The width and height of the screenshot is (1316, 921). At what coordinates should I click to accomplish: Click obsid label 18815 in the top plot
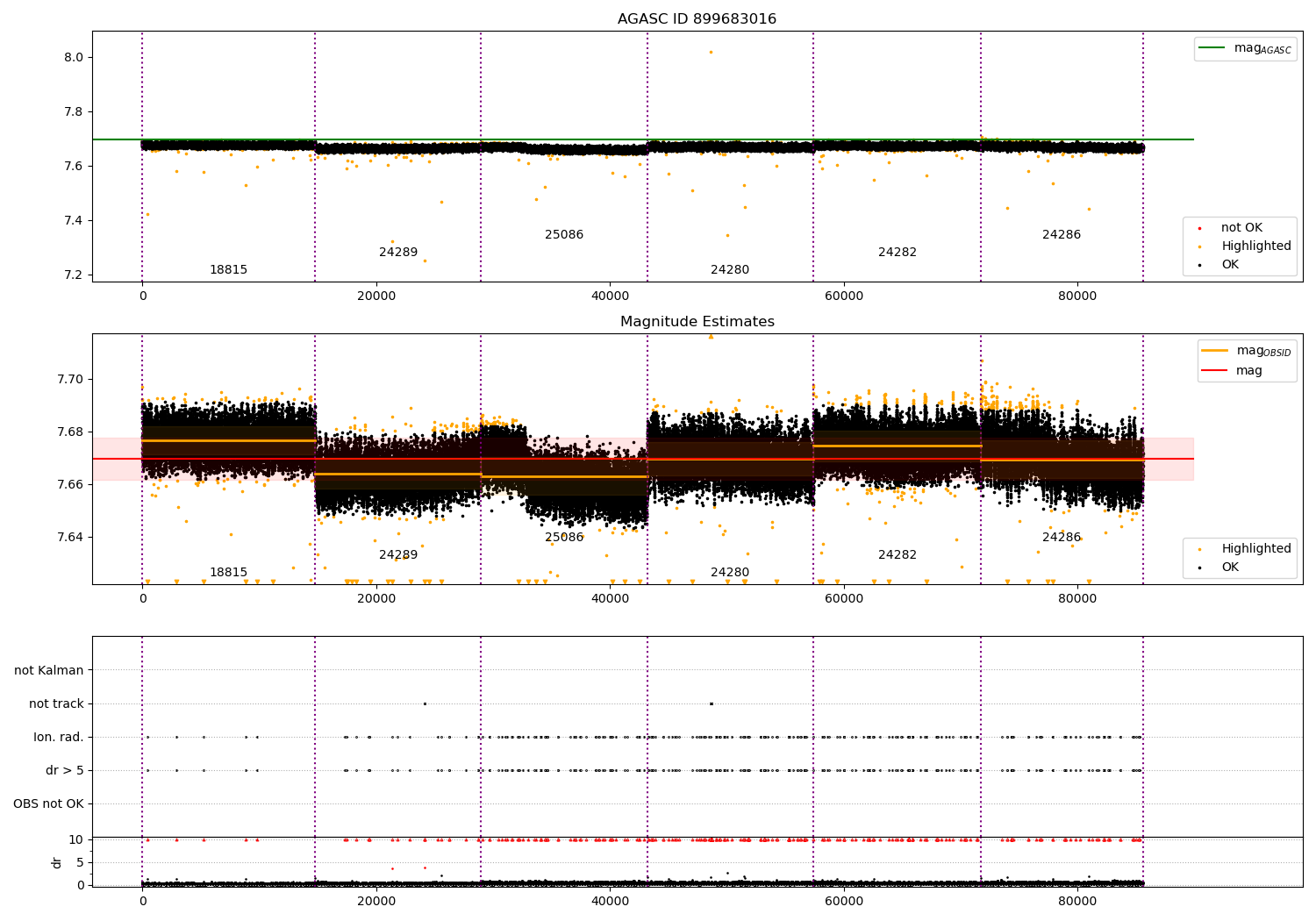228,270
